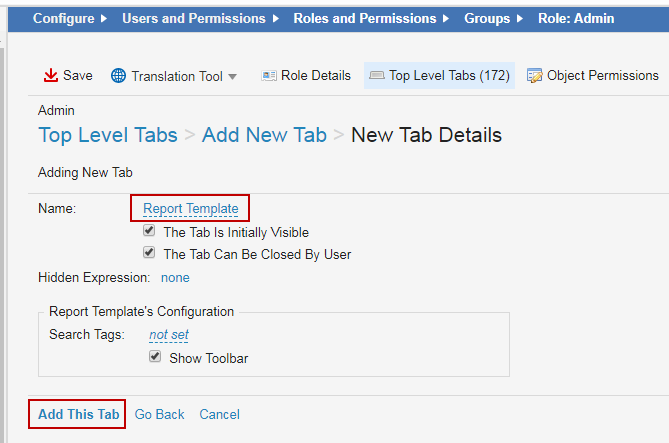Uncheck 'The Tab Can Be Closed By User'
This screenshot has width=669, height=443.
click(x=150, y=254)
